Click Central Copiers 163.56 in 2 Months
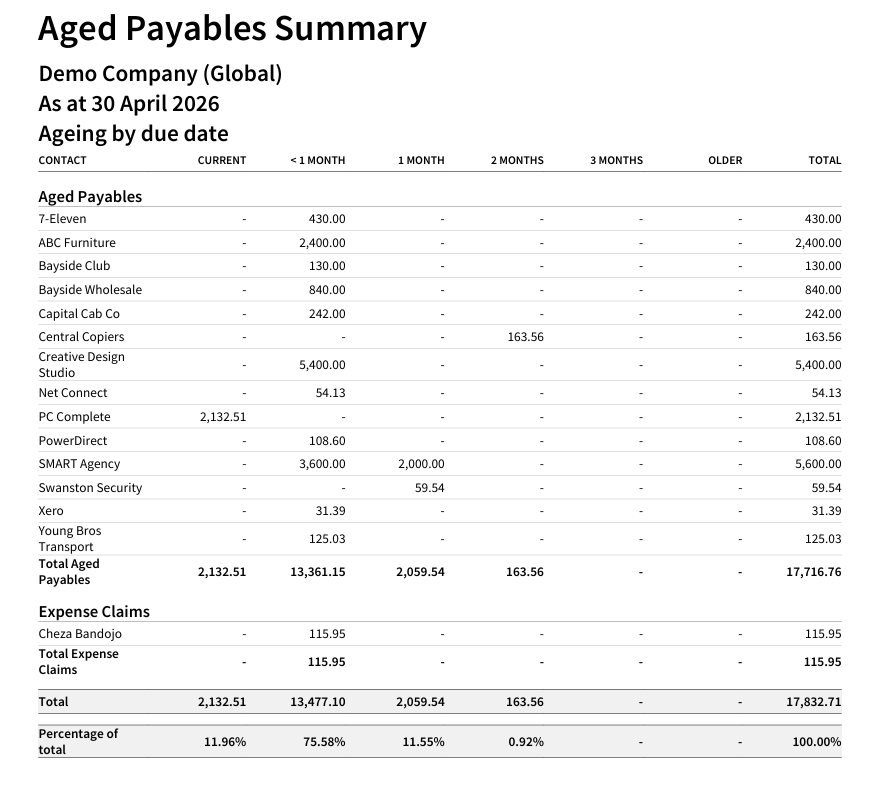The height and width of the screenshot is (788, 892). click(x=526, y=337)
